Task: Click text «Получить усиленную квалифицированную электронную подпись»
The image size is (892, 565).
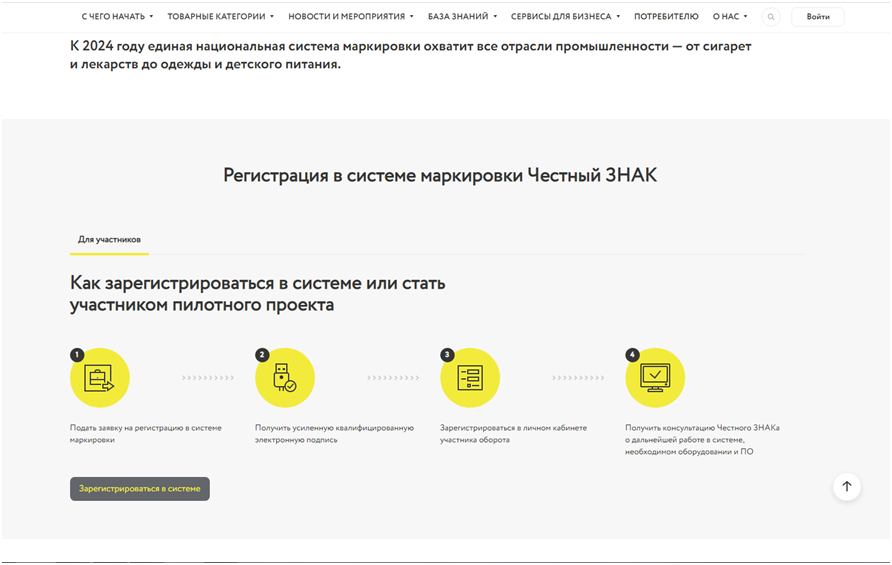Action: click(334, 434)
